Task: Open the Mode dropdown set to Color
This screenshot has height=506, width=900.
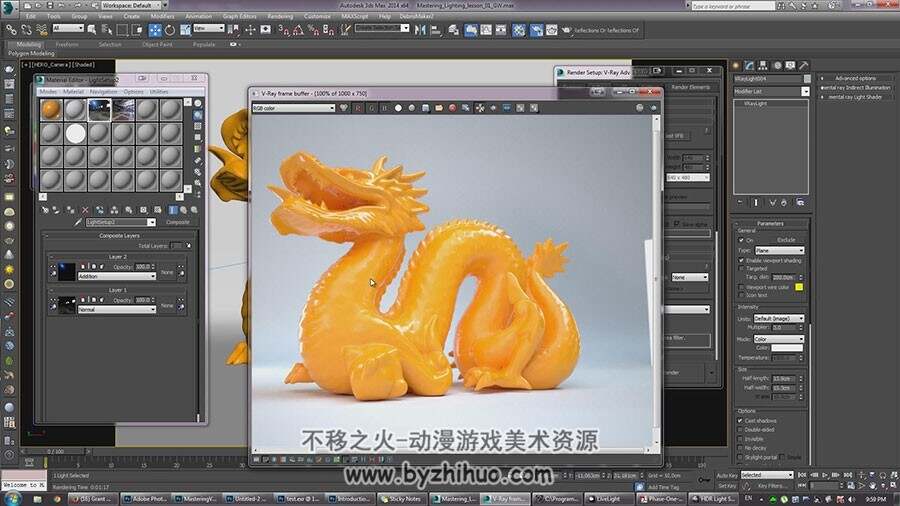Action: 779,339
